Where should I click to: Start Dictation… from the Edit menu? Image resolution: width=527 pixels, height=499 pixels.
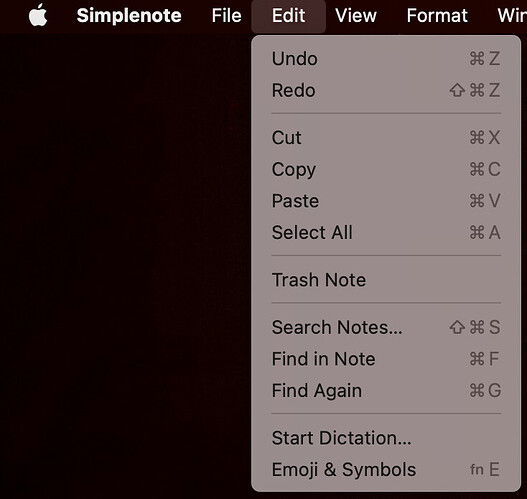click(386, 438)
